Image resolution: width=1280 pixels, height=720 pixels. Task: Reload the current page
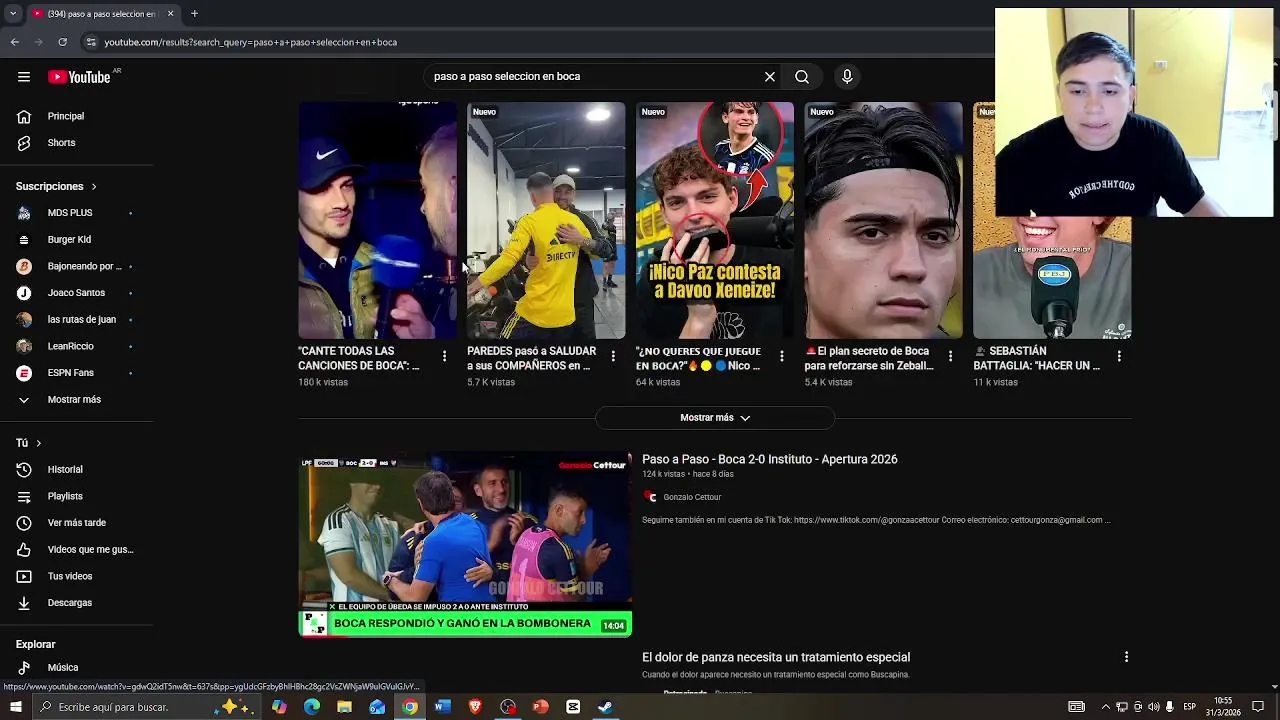[x=62, y=42]
